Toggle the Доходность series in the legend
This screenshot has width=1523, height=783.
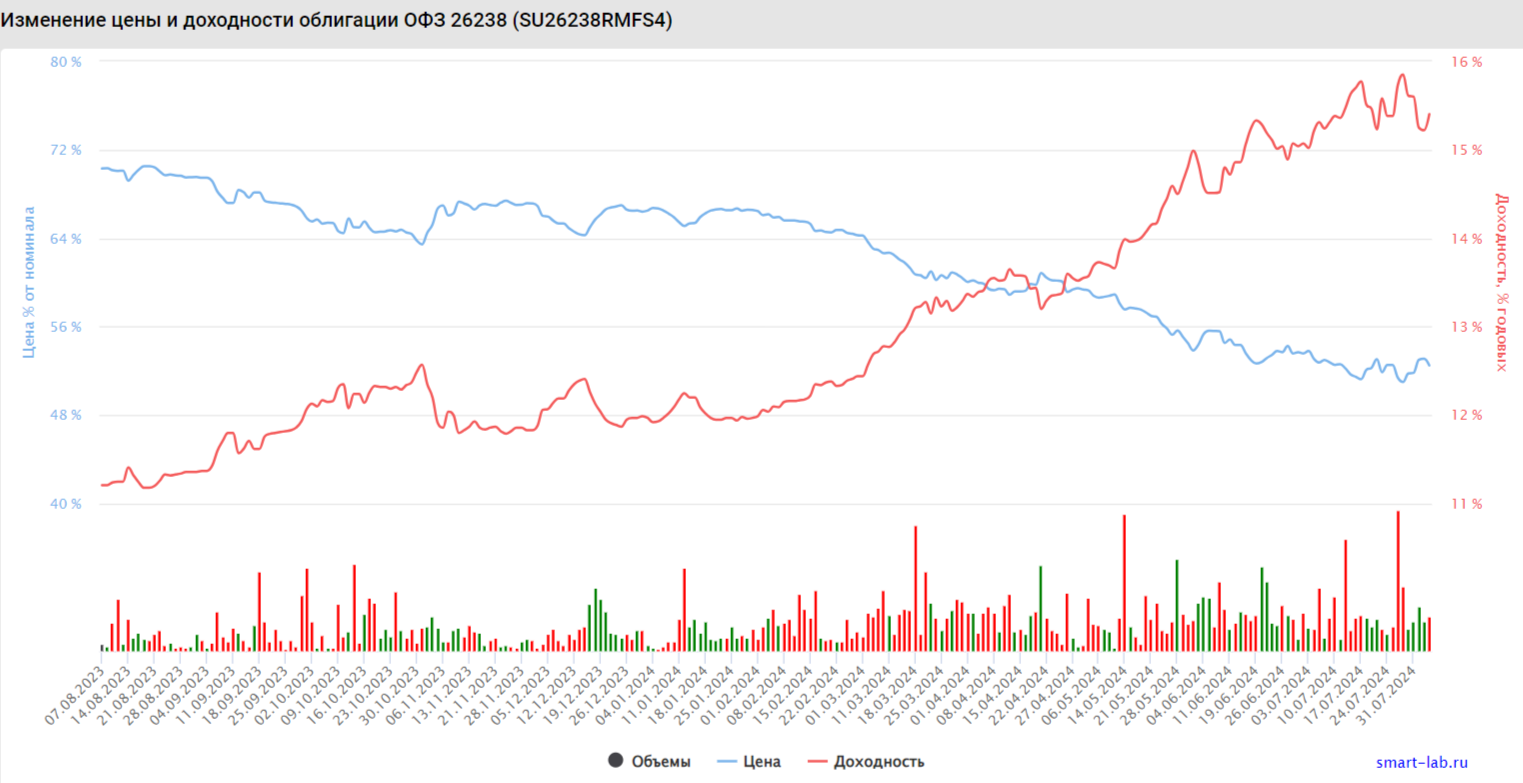point(867,761)
